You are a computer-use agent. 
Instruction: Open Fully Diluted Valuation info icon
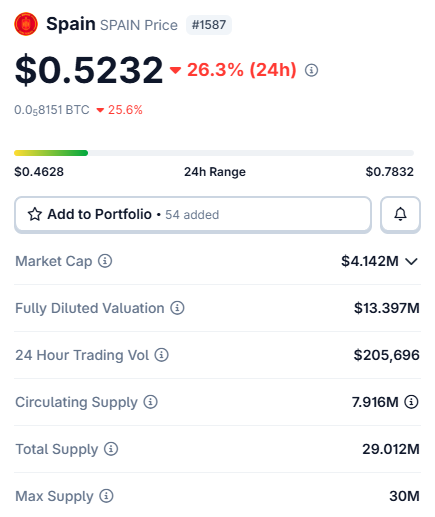pos(177,308)
